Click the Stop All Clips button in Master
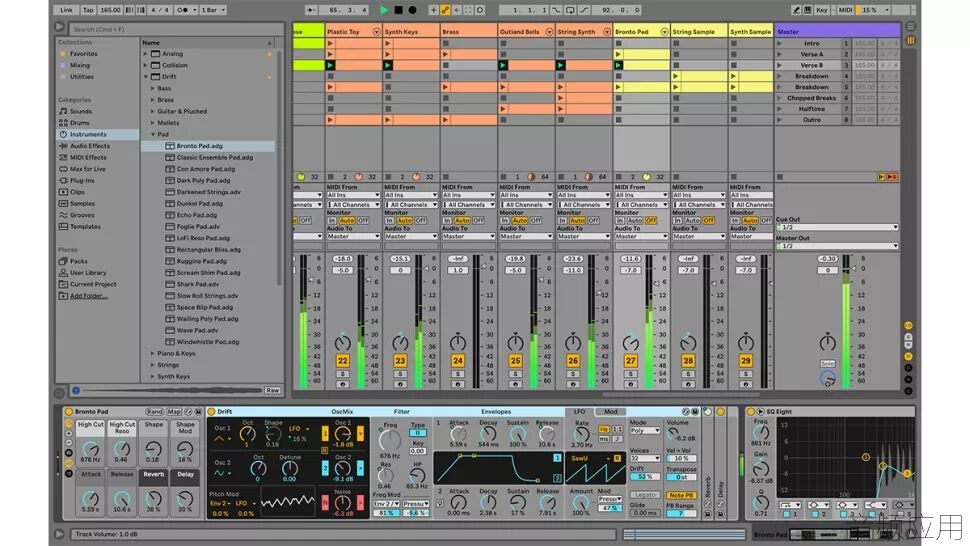Image resolution: width=970 pixels, height=546 pixels. click(x=780, y=177)
